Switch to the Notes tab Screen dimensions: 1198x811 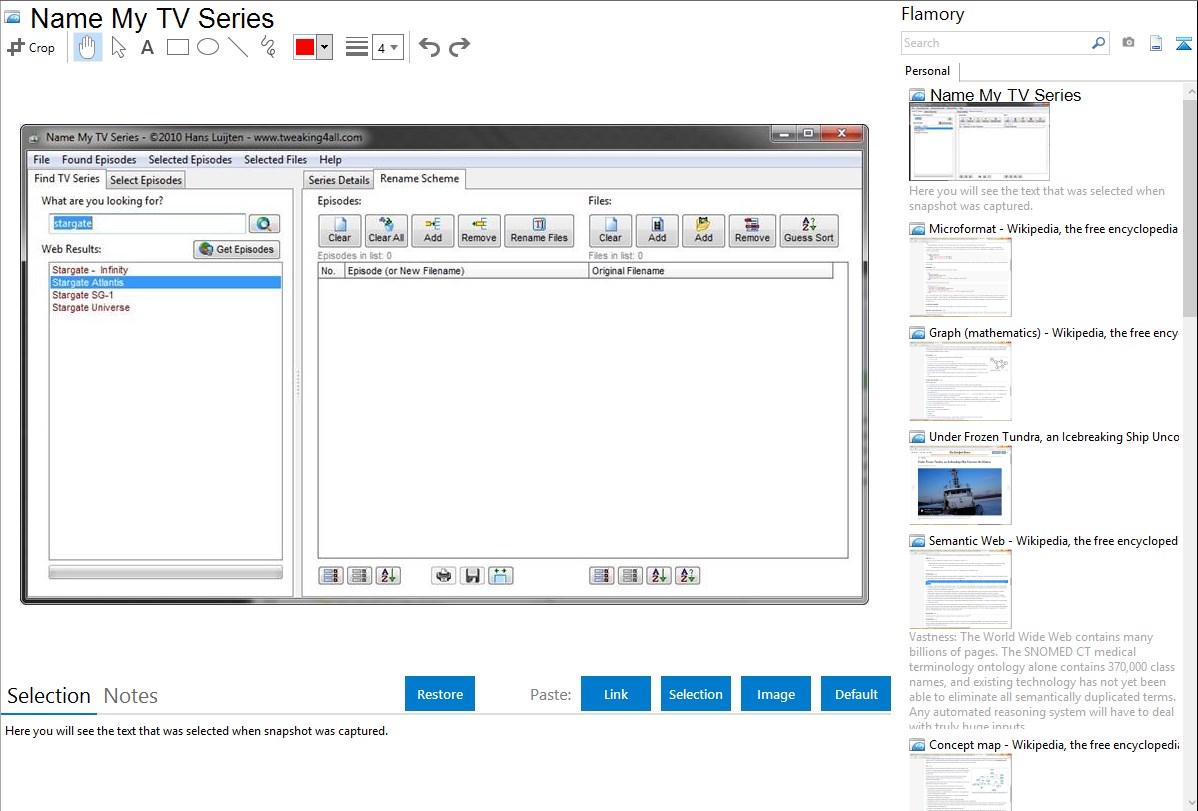[x=131, y=696]
